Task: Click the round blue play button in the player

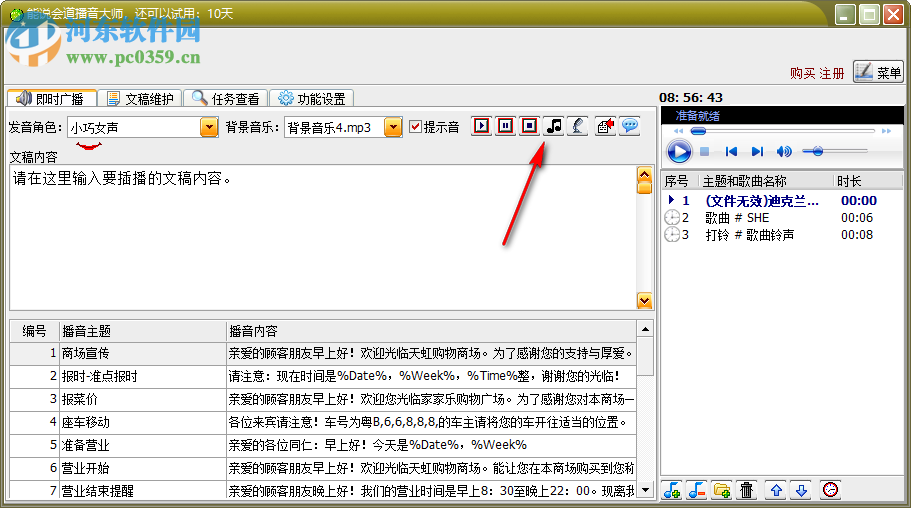Action: point(679,152)
